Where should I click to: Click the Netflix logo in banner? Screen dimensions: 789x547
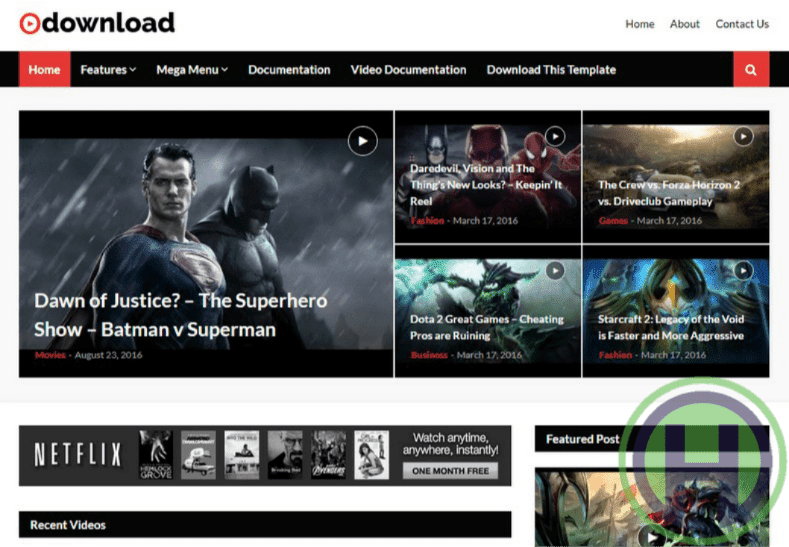point(78,455)
